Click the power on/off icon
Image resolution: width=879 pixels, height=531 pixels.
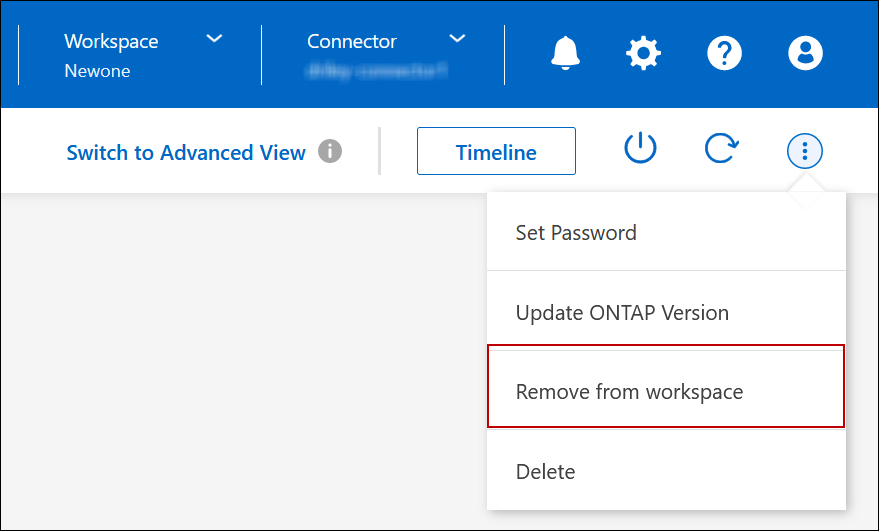click(x=640, y=149)
